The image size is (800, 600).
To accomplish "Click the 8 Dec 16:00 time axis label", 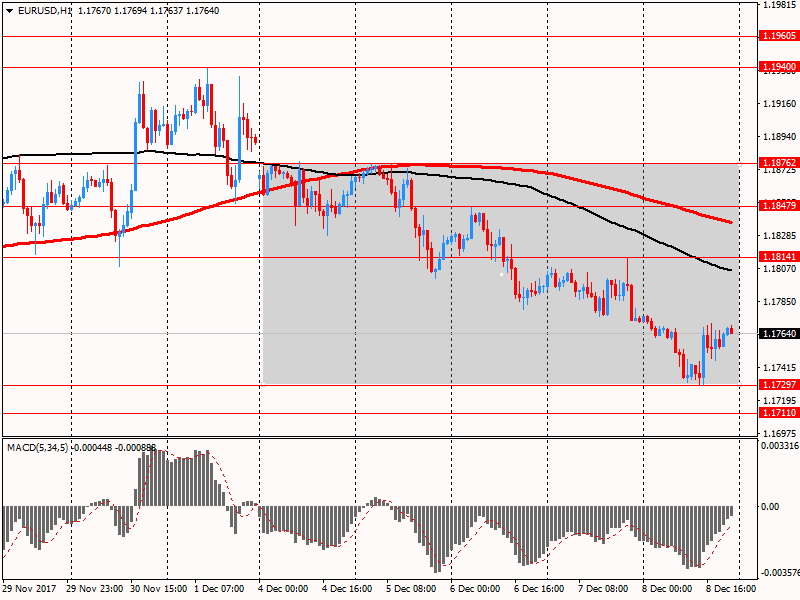I will (x=731, y=588).
